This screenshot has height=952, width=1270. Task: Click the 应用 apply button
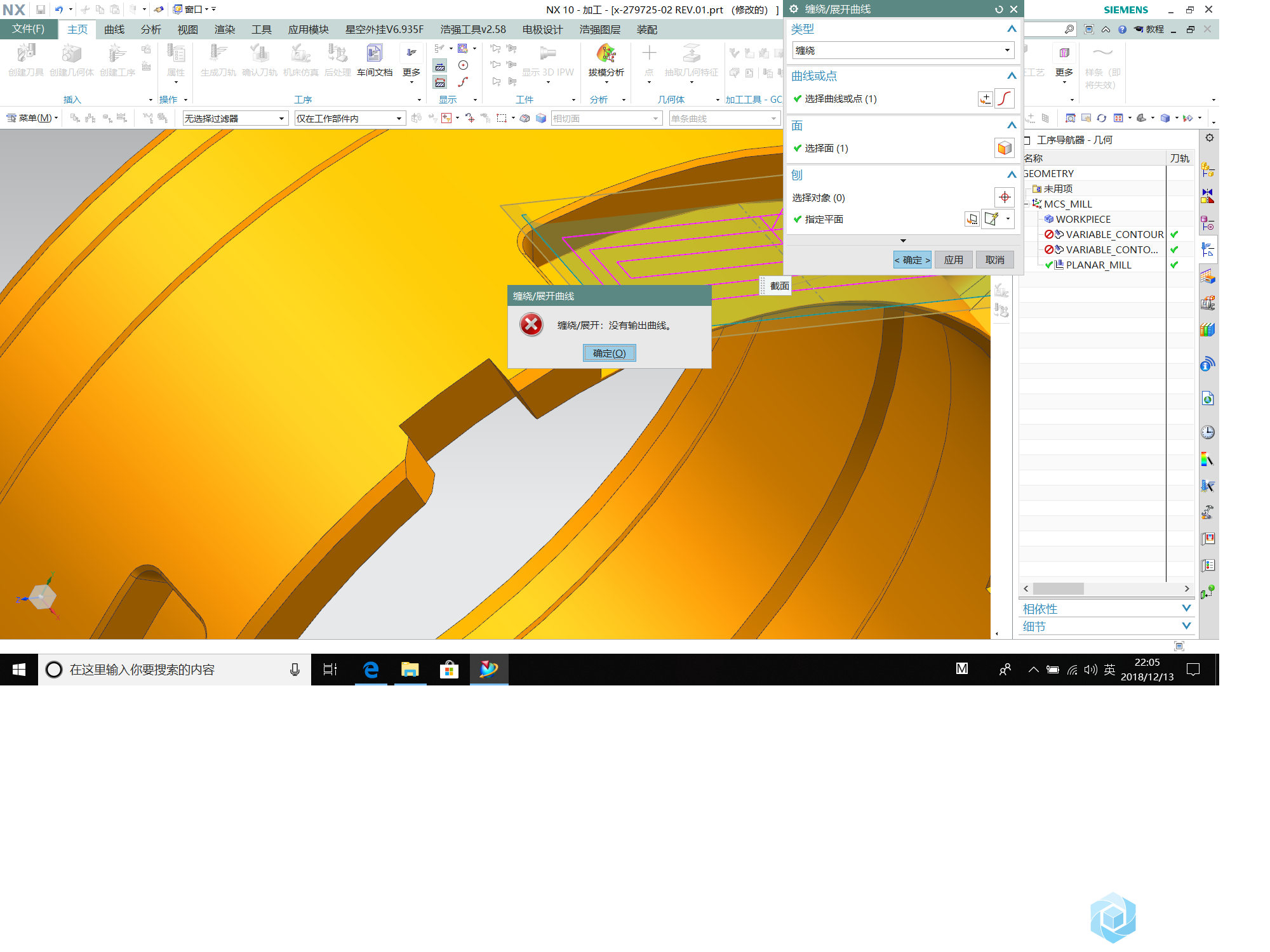click(953, 260)
